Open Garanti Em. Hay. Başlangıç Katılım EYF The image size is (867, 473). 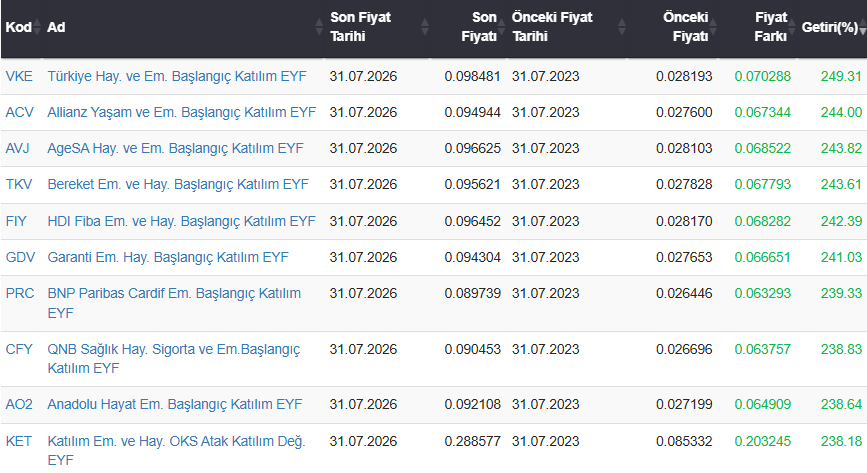coord(168,257)
